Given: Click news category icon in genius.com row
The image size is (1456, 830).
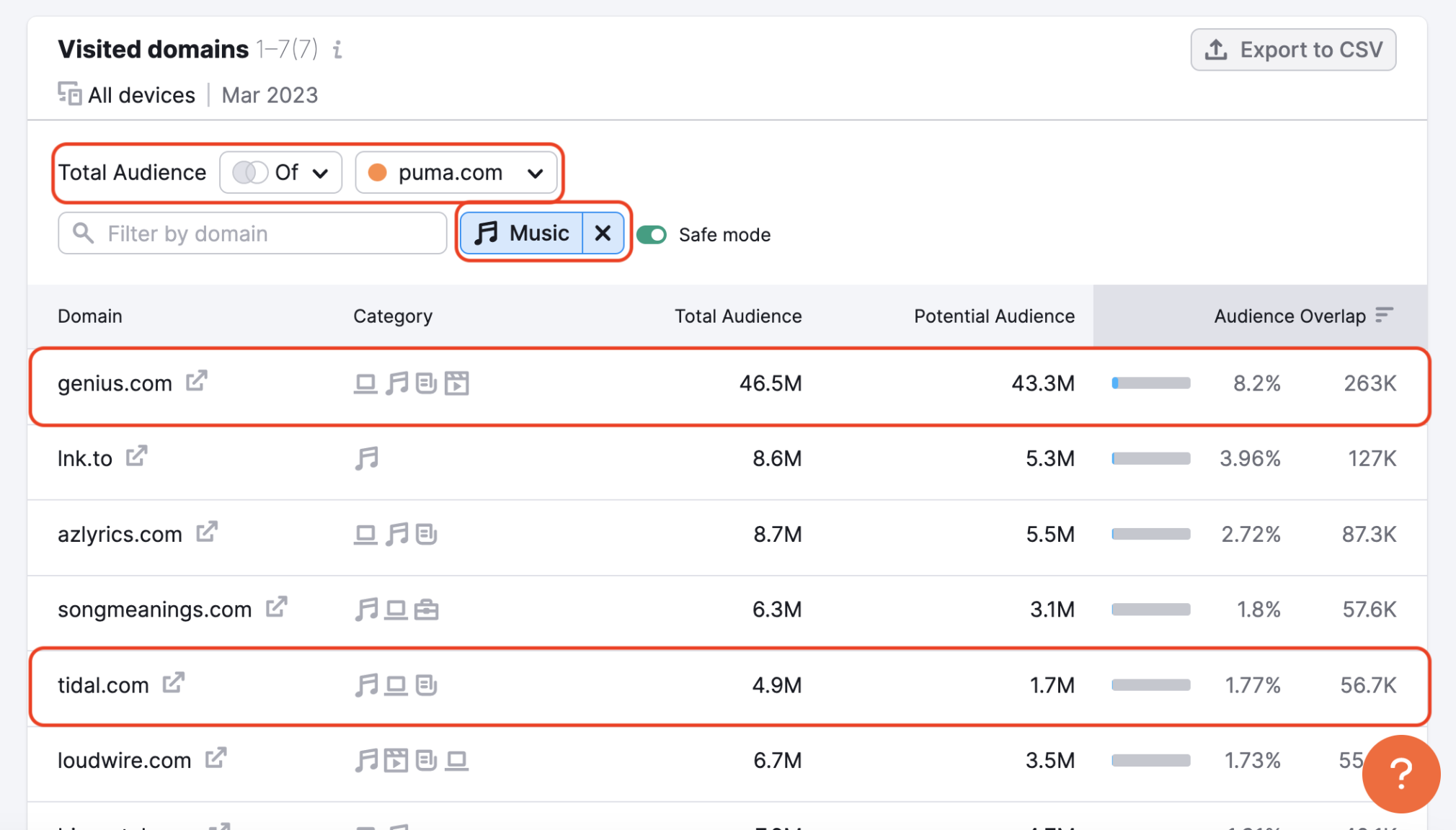Looking at the screenshot, I should (426, 383).
